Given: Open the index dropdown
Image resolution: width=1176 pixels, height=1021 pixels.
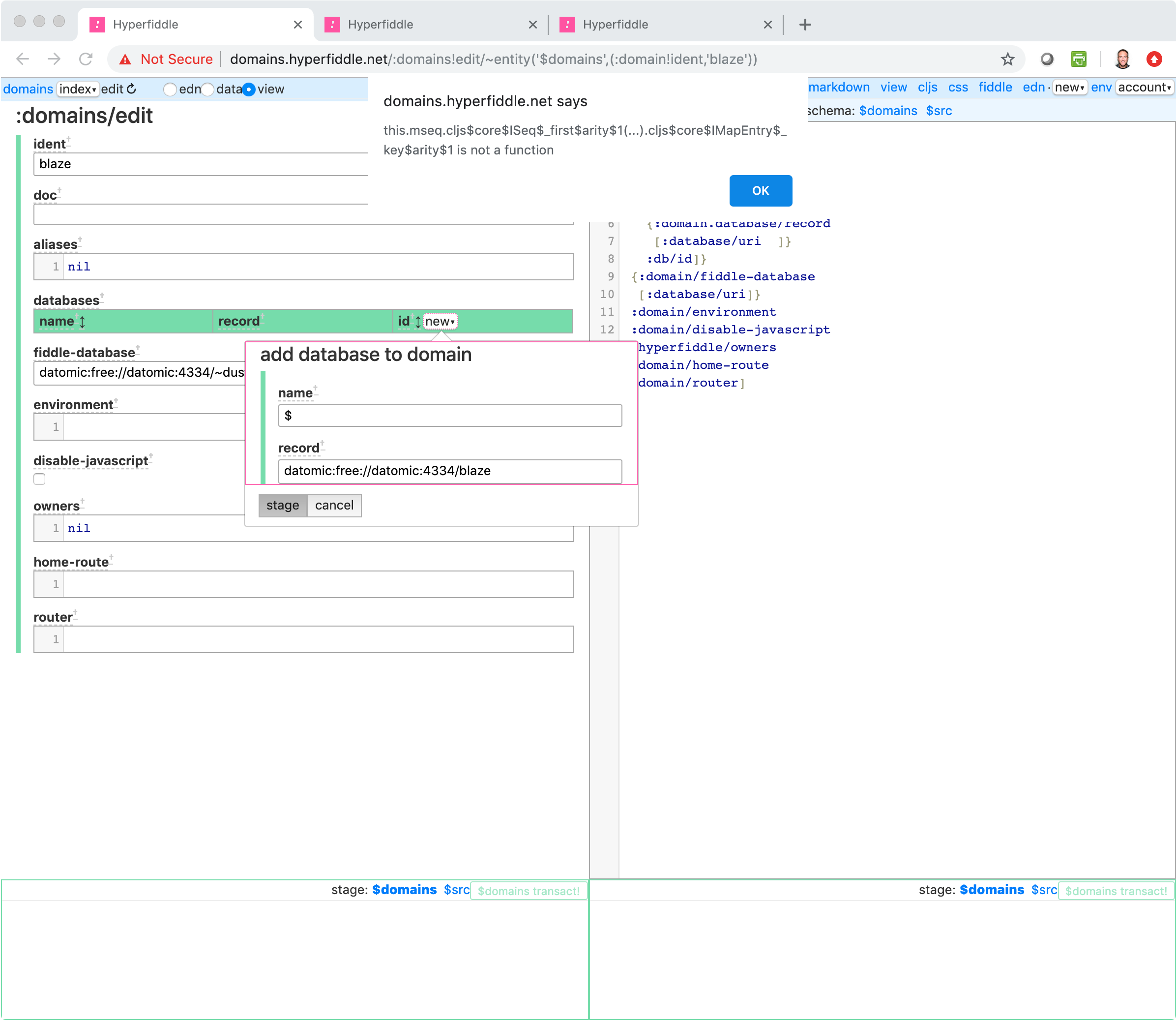Looking at the screenshot, I should 78,89.
